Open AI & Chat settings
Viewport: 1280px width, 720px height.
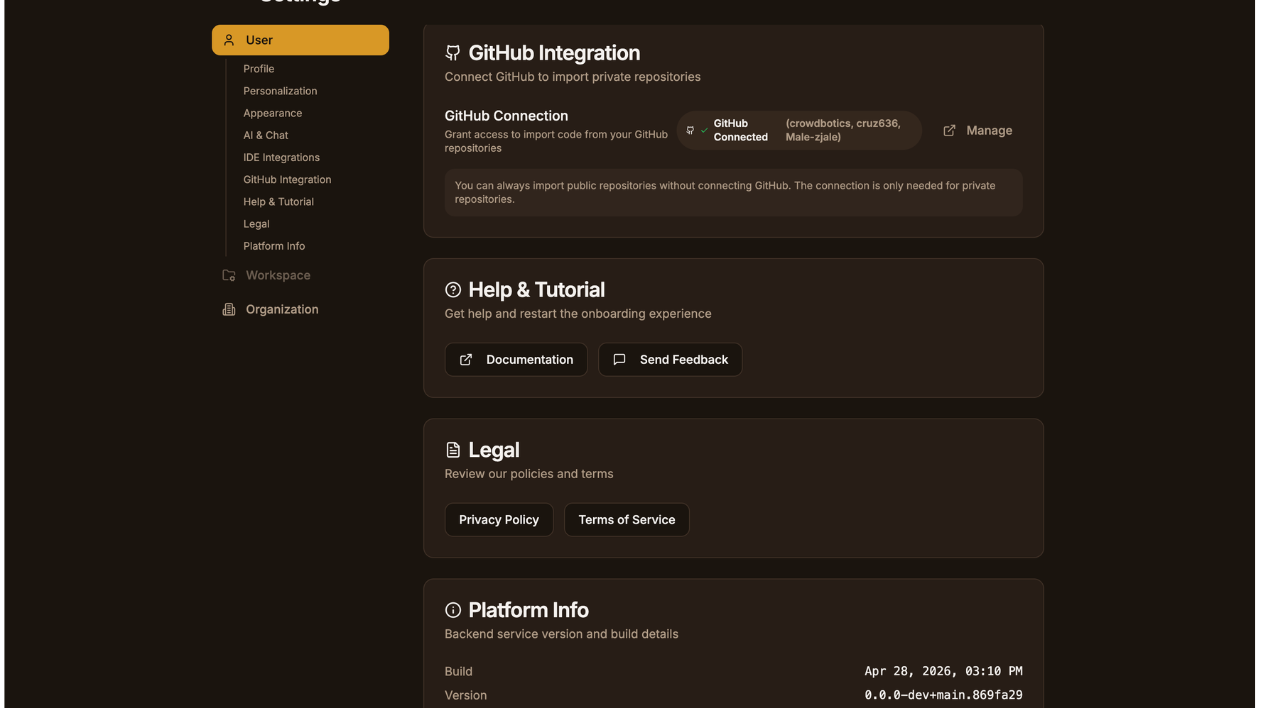pos(265,135)
